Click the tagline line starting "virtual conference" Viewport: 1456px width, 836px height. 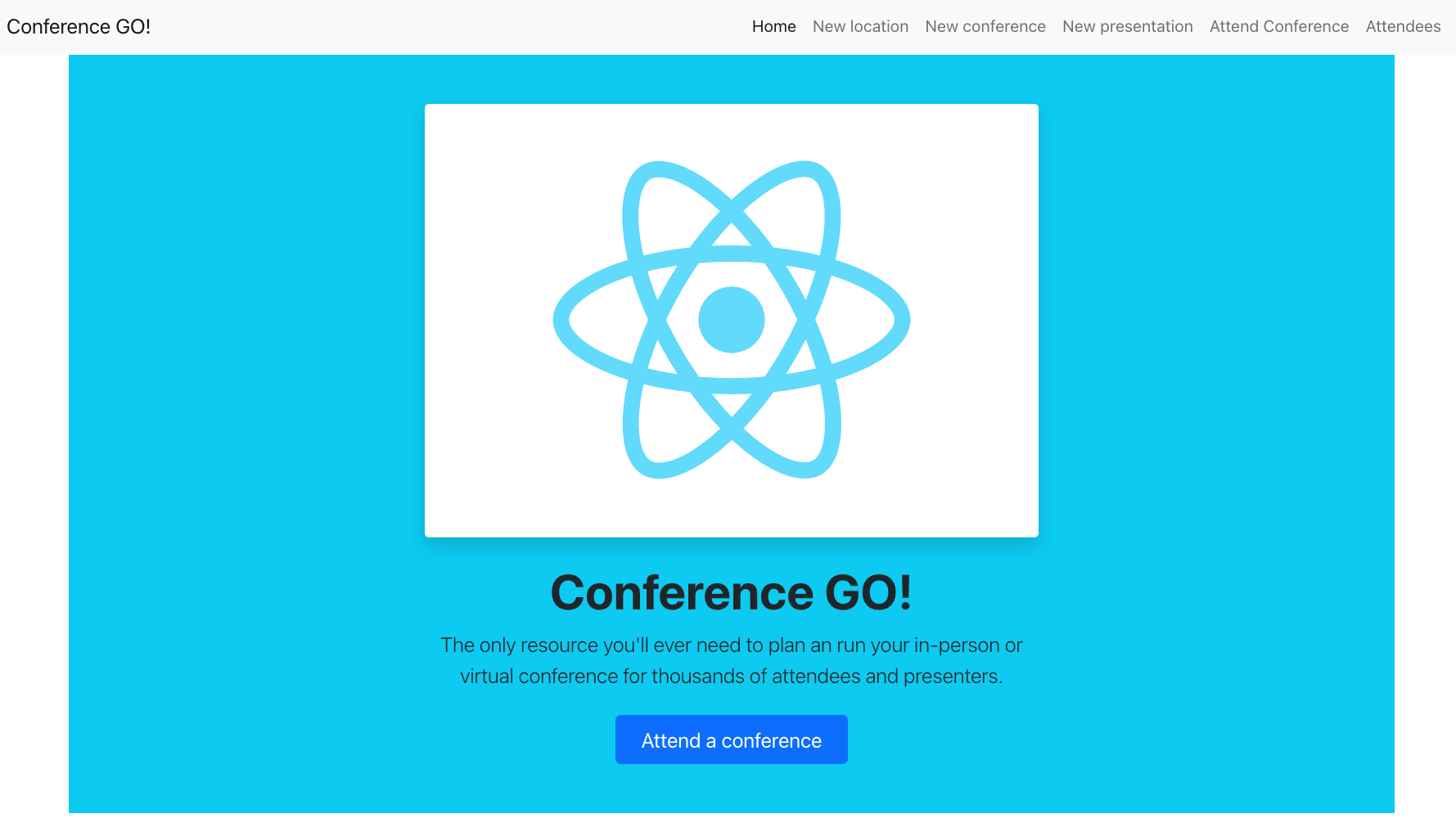731,676
